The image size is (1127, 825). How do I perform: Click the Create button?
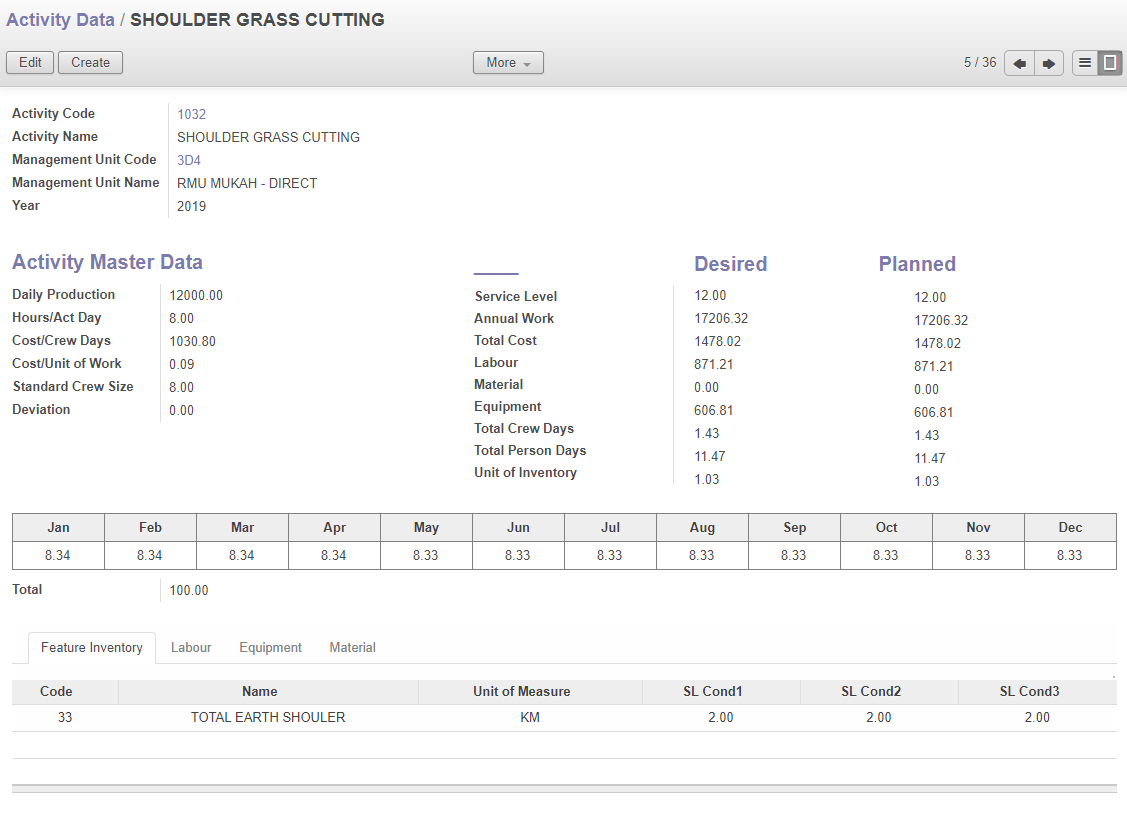[x=90, y=63]
